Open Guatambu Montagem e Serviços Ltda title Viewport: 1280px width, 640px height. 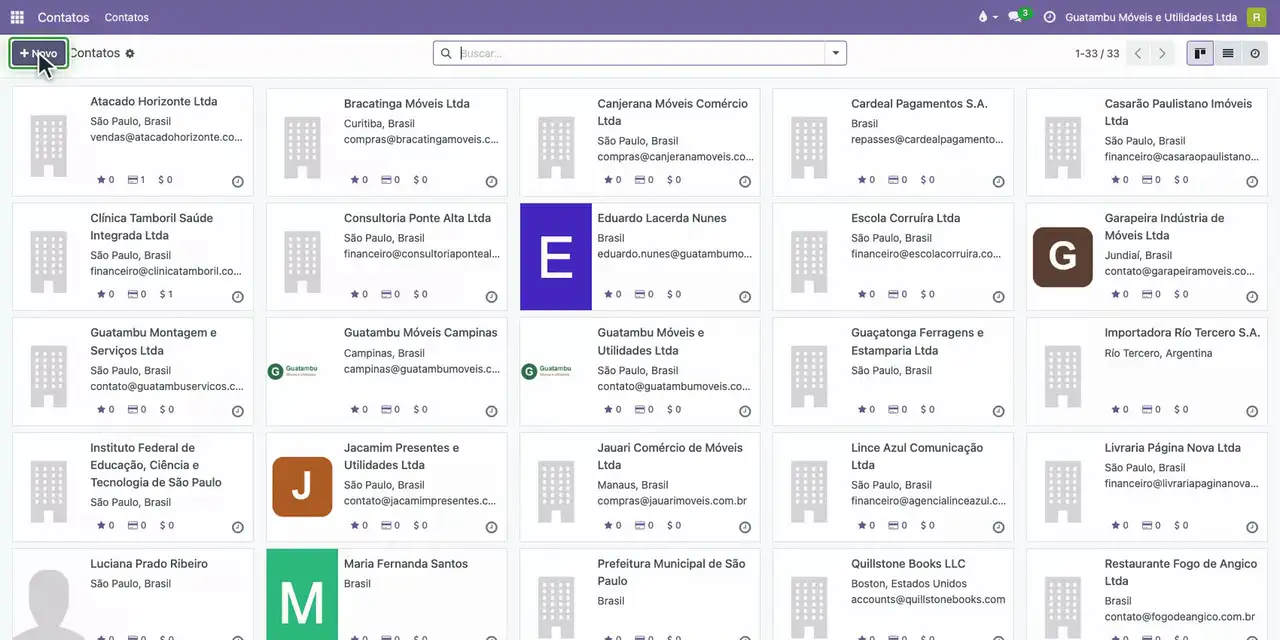coord(153,342)
